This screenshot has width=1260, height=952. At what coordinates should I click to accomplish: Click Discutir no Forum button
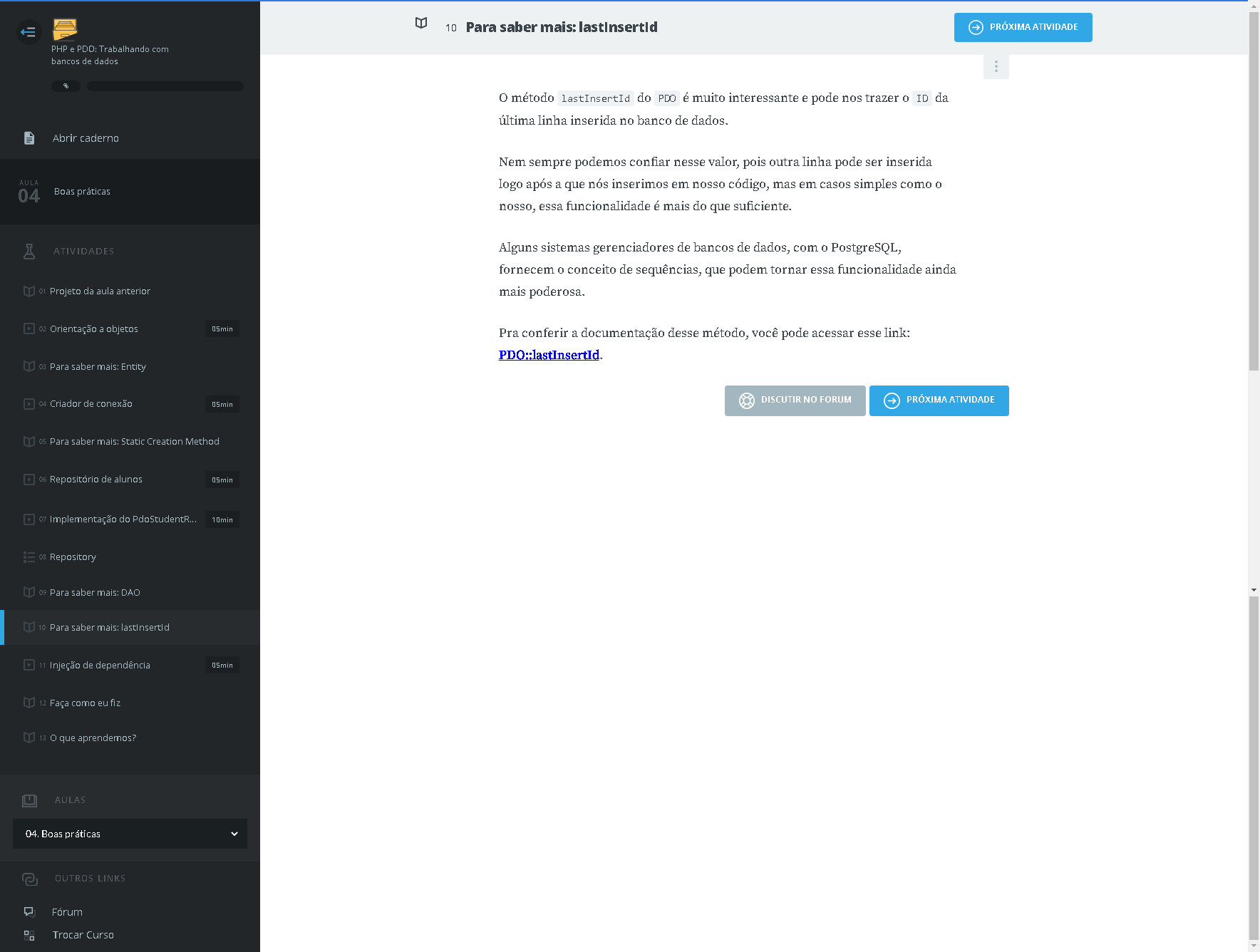795,400
